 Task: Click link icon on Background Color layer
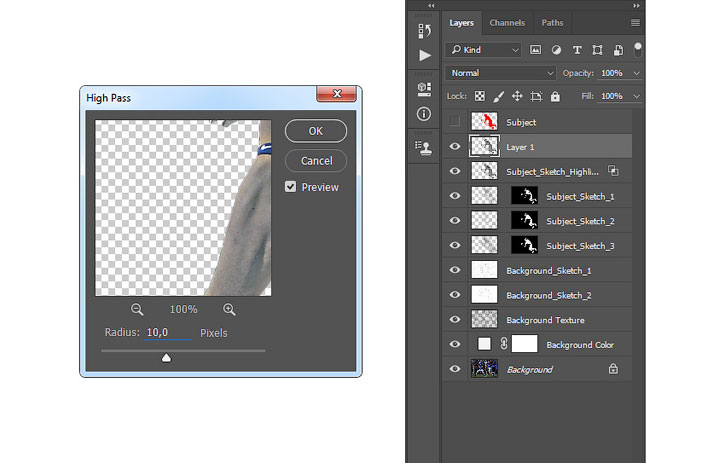pos(504,344)
